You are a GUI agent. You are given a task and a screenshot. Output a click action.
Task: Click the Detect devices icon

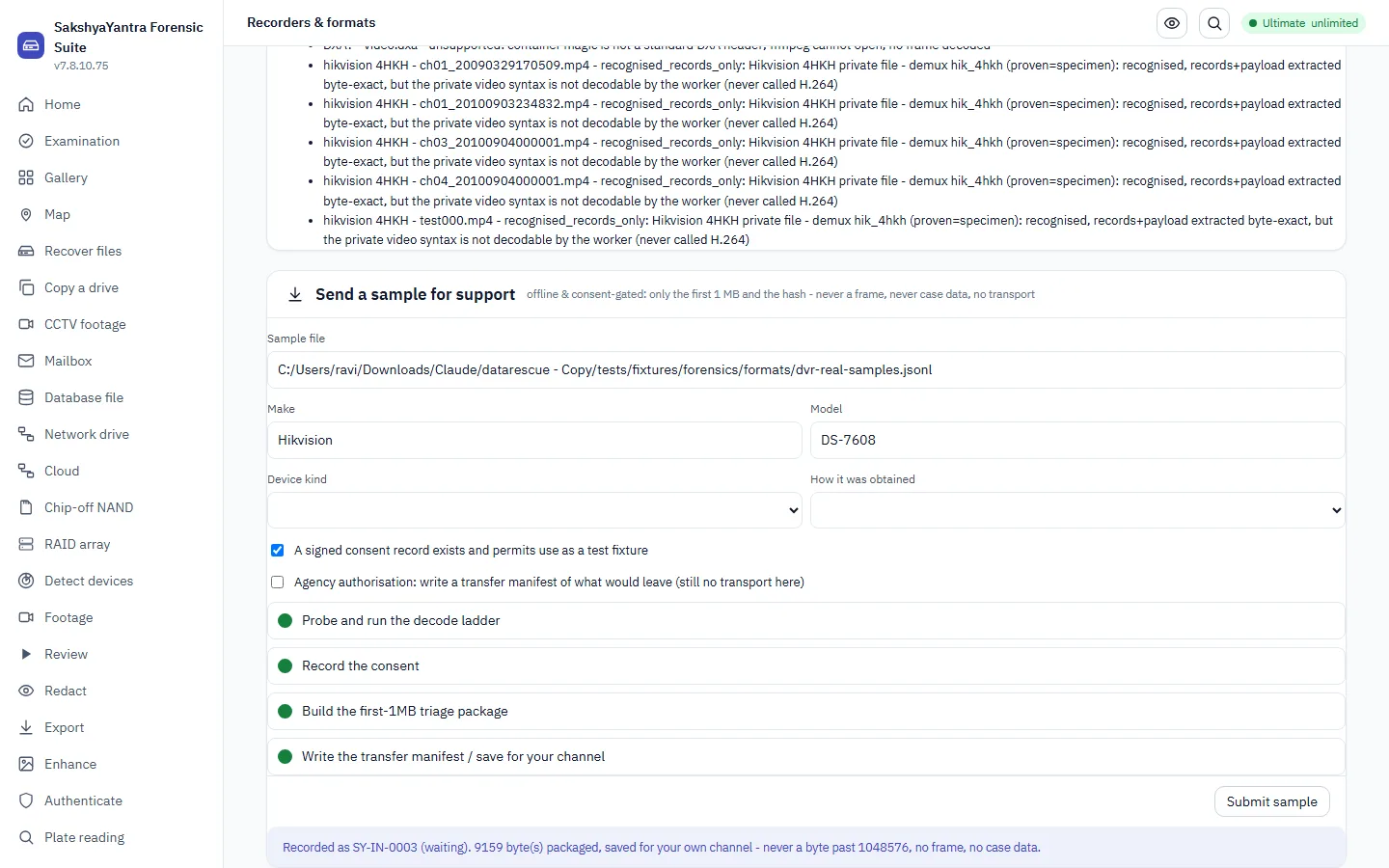pos(26,581)
